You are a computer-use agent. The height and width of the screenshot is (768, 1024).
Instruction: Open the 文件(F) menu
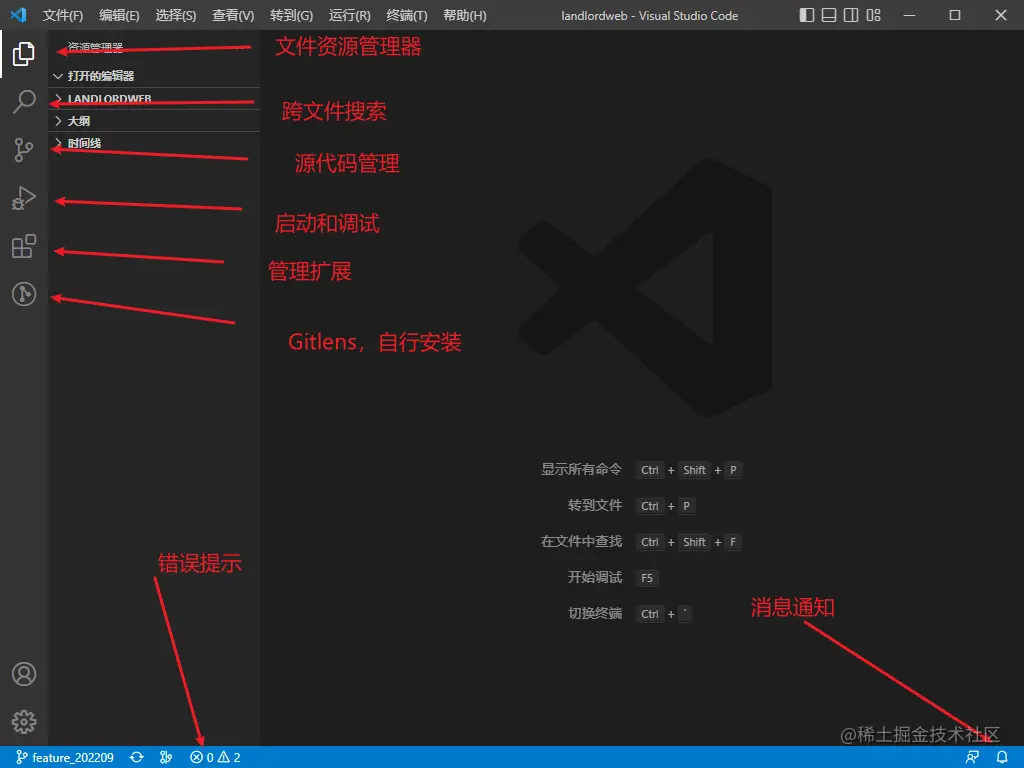tap(63, 15)
